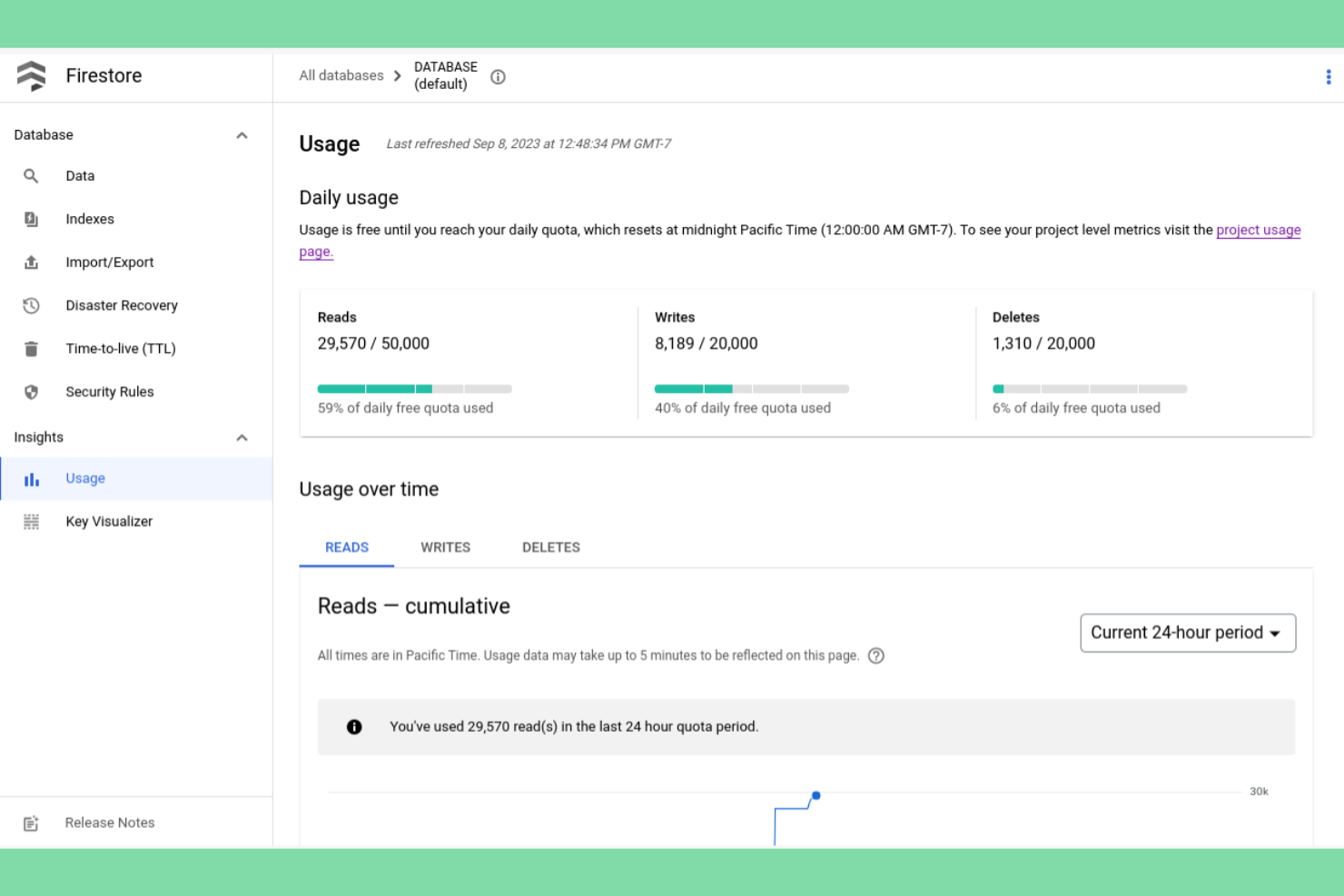Click the Disaster Recovery clock icon
Screen dimensions: 1344x896
tap(31, 305)
